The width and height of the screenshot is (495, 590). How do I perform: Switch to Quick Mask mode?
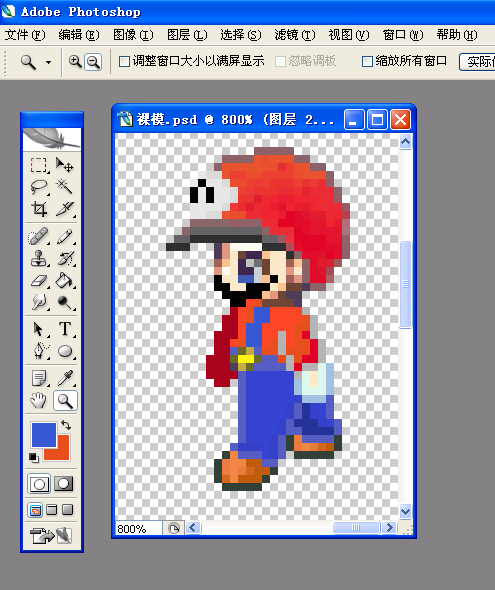tap(64, 484)
